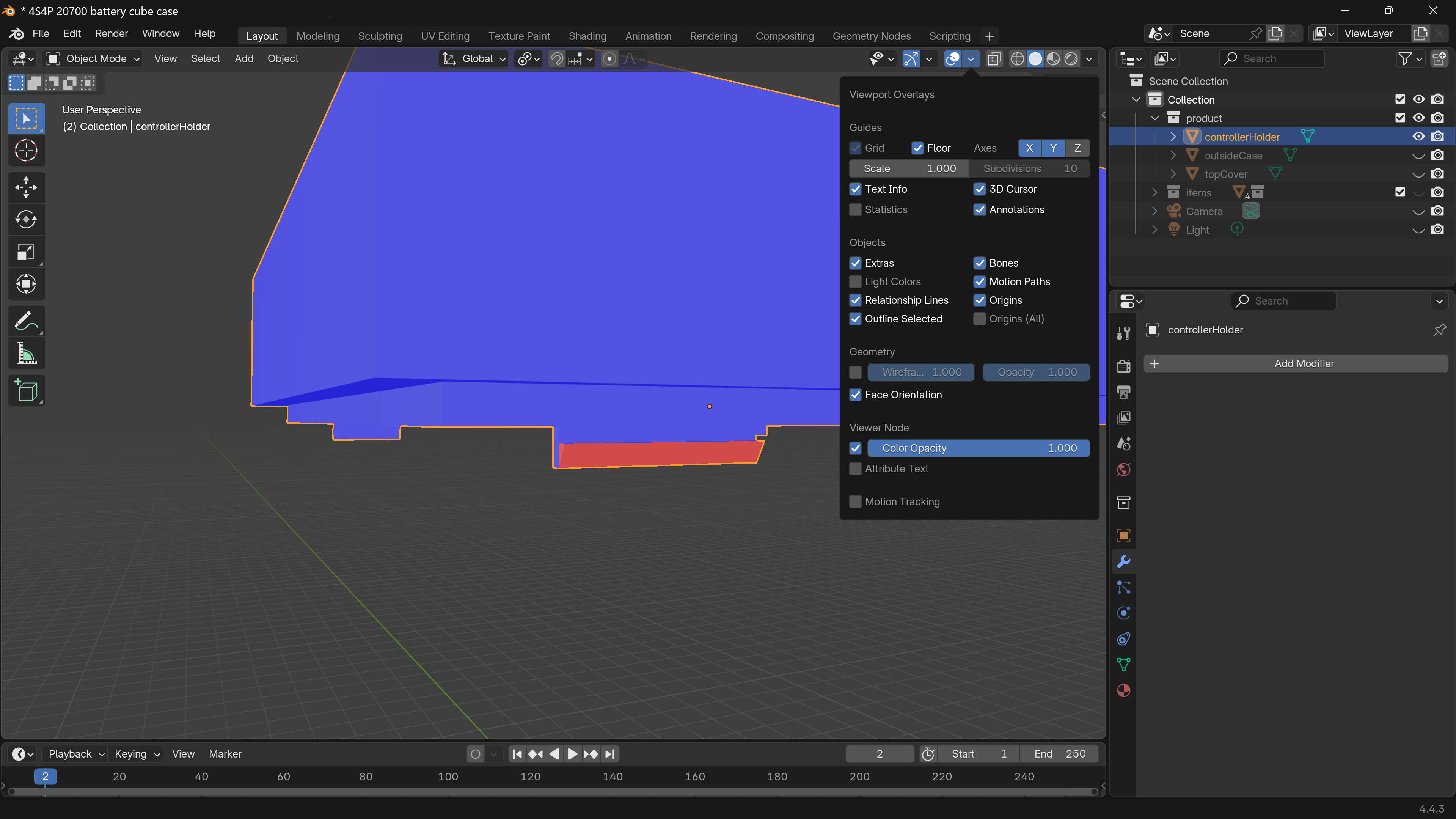
Task: Expand the items collection
Action: pos(1154,193)
